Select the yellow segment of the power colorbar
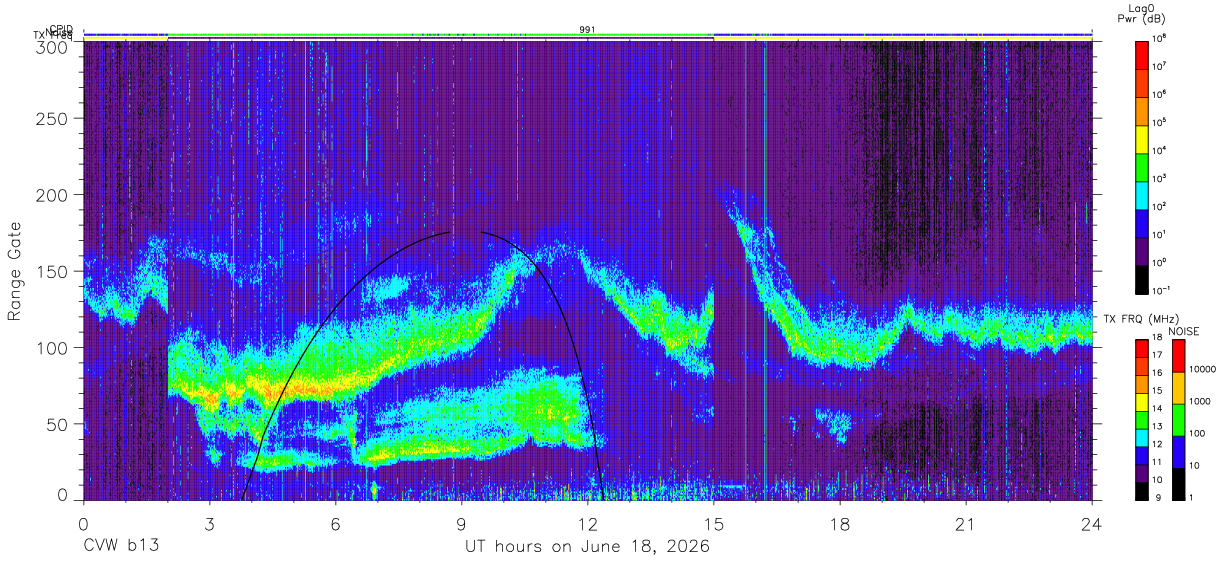The height and width of the screenshot is (567, 1228). (1143, 139)
